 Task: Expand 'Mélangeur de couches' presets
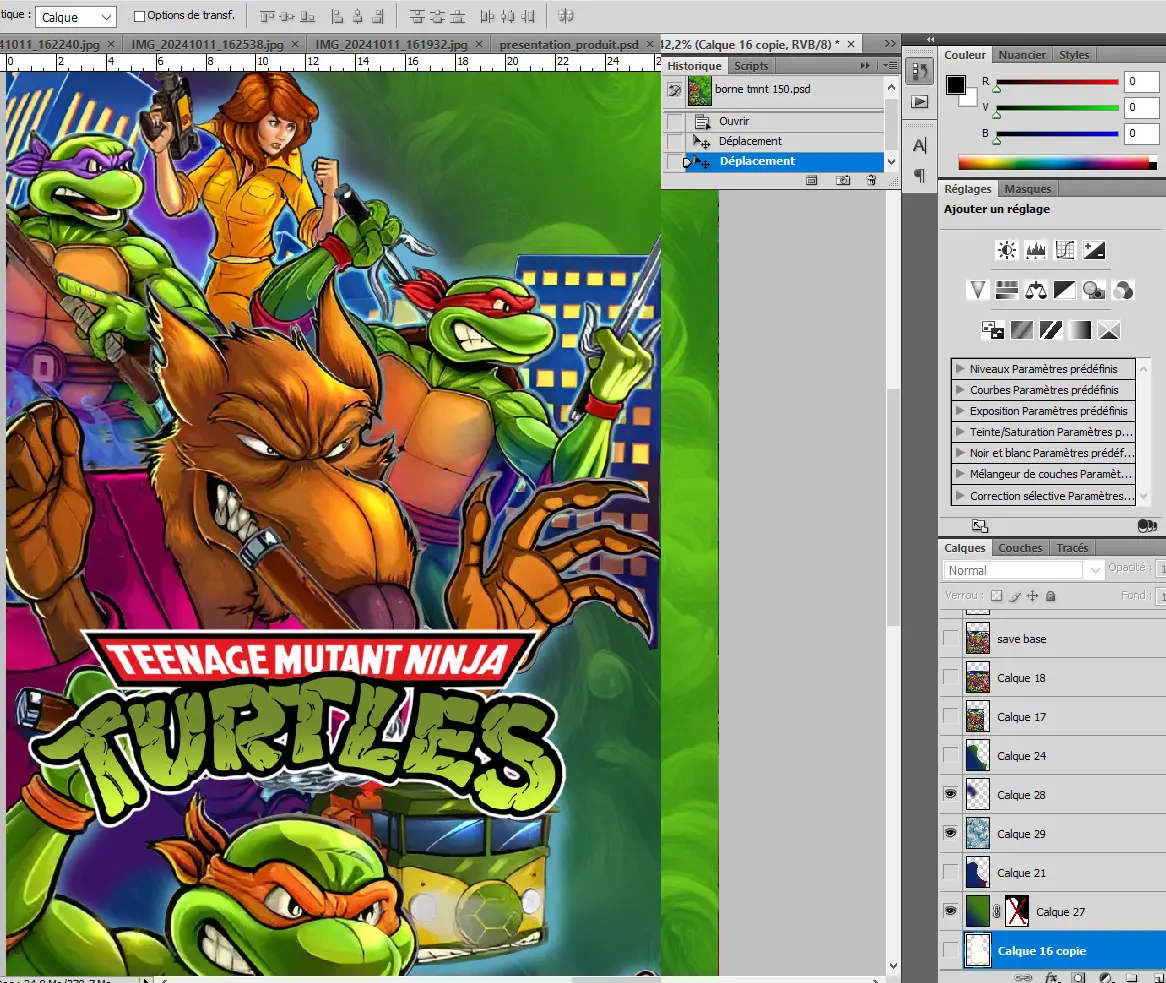960,473
